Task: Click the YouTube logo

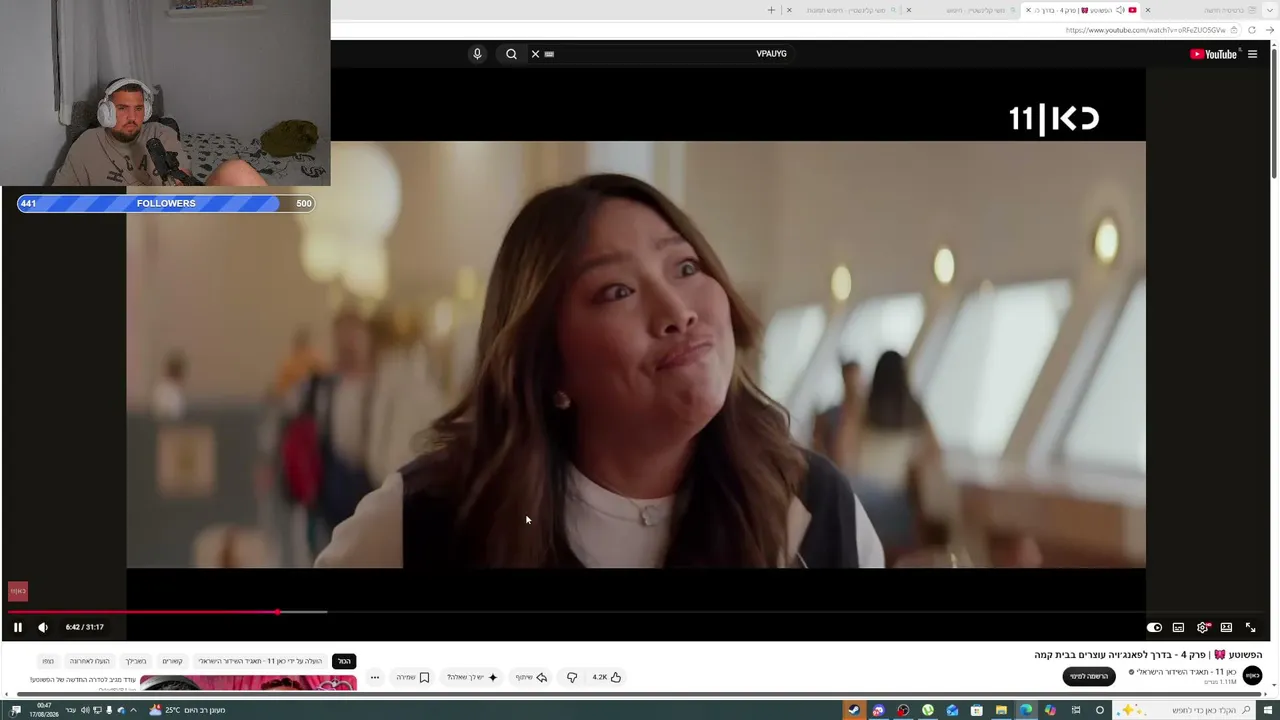Action: click(x=1214, y=54)
